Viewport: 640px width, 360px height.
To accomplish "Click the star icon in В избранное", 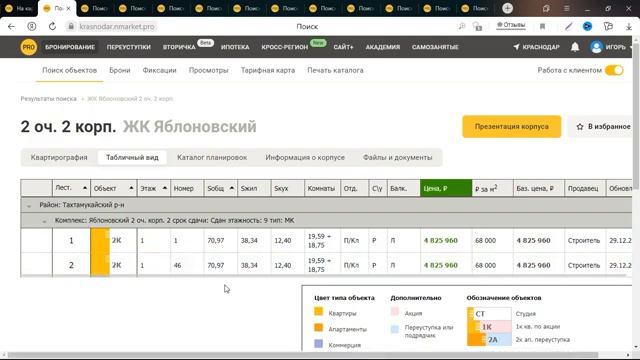I will coord(580,127).
